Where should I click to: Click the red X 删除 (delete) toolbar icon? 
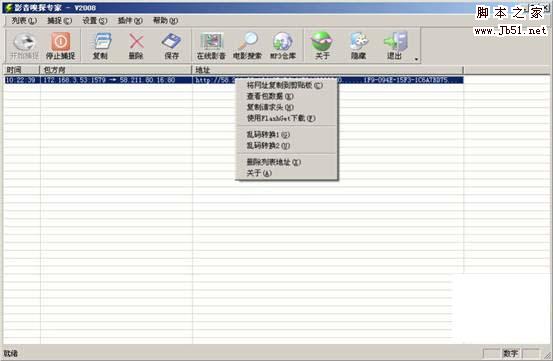(136, 46)
